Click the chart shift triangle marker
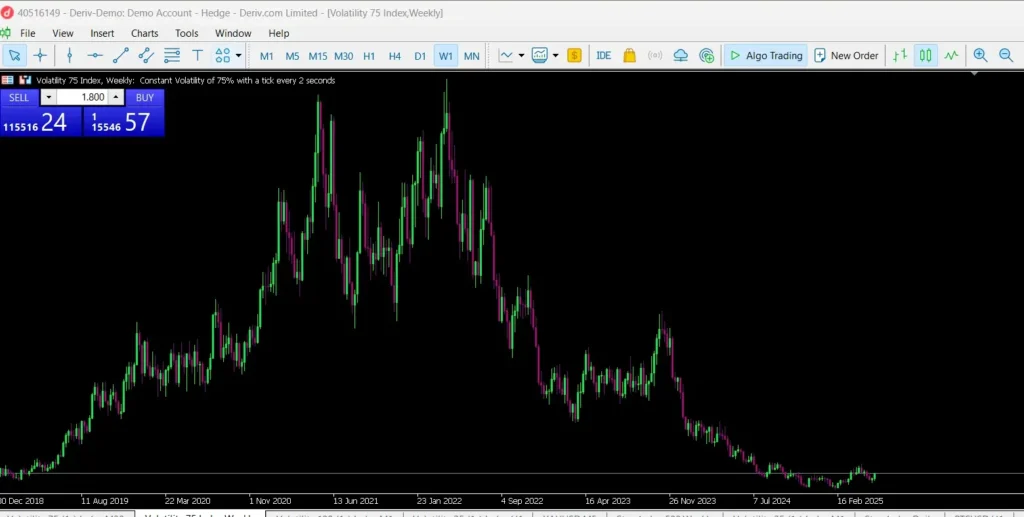Viewport: 1024px width, 517px height. pos(974,74)
